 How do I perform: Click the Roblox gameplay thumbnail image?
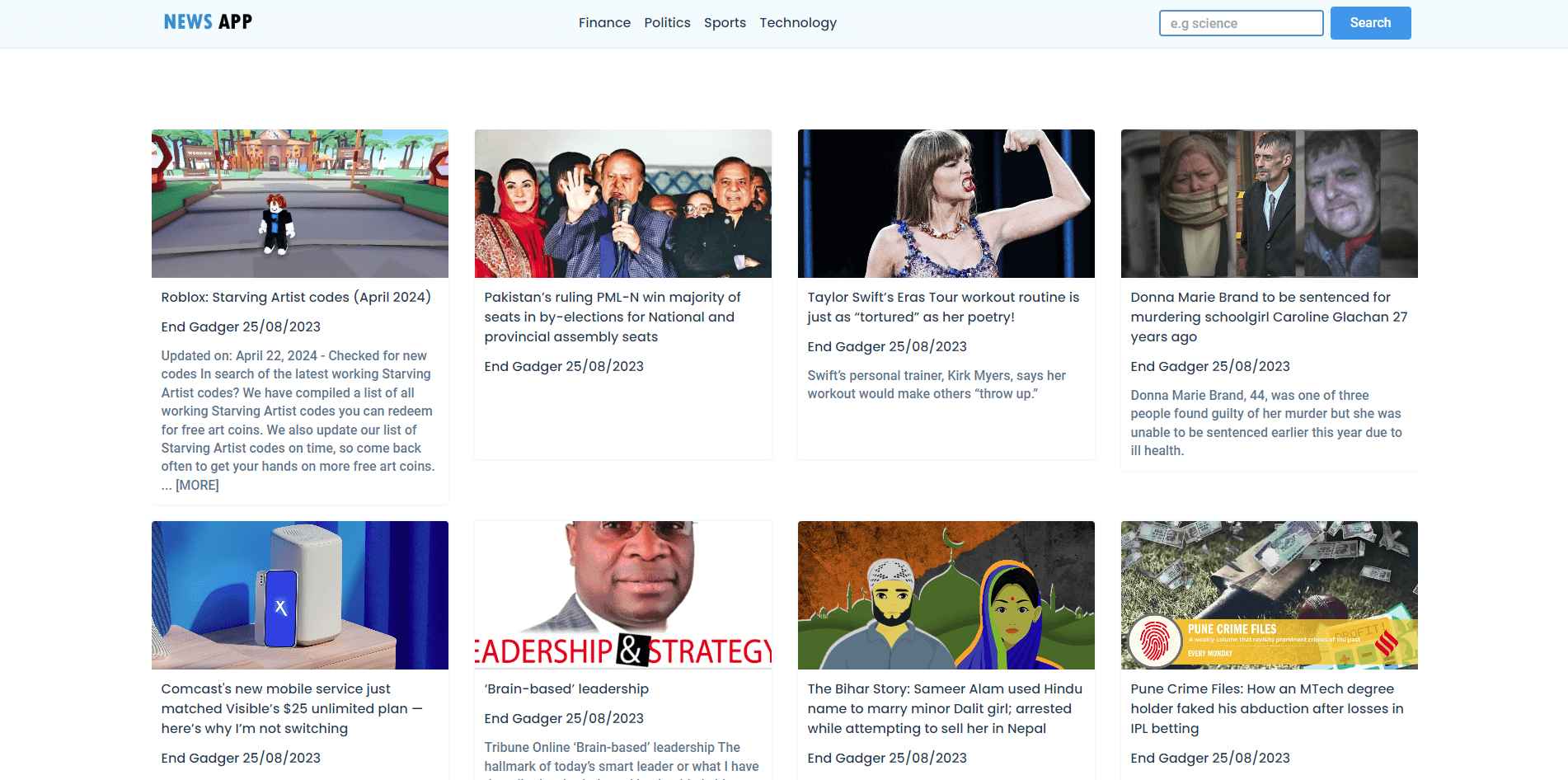(x=299, y=203)
